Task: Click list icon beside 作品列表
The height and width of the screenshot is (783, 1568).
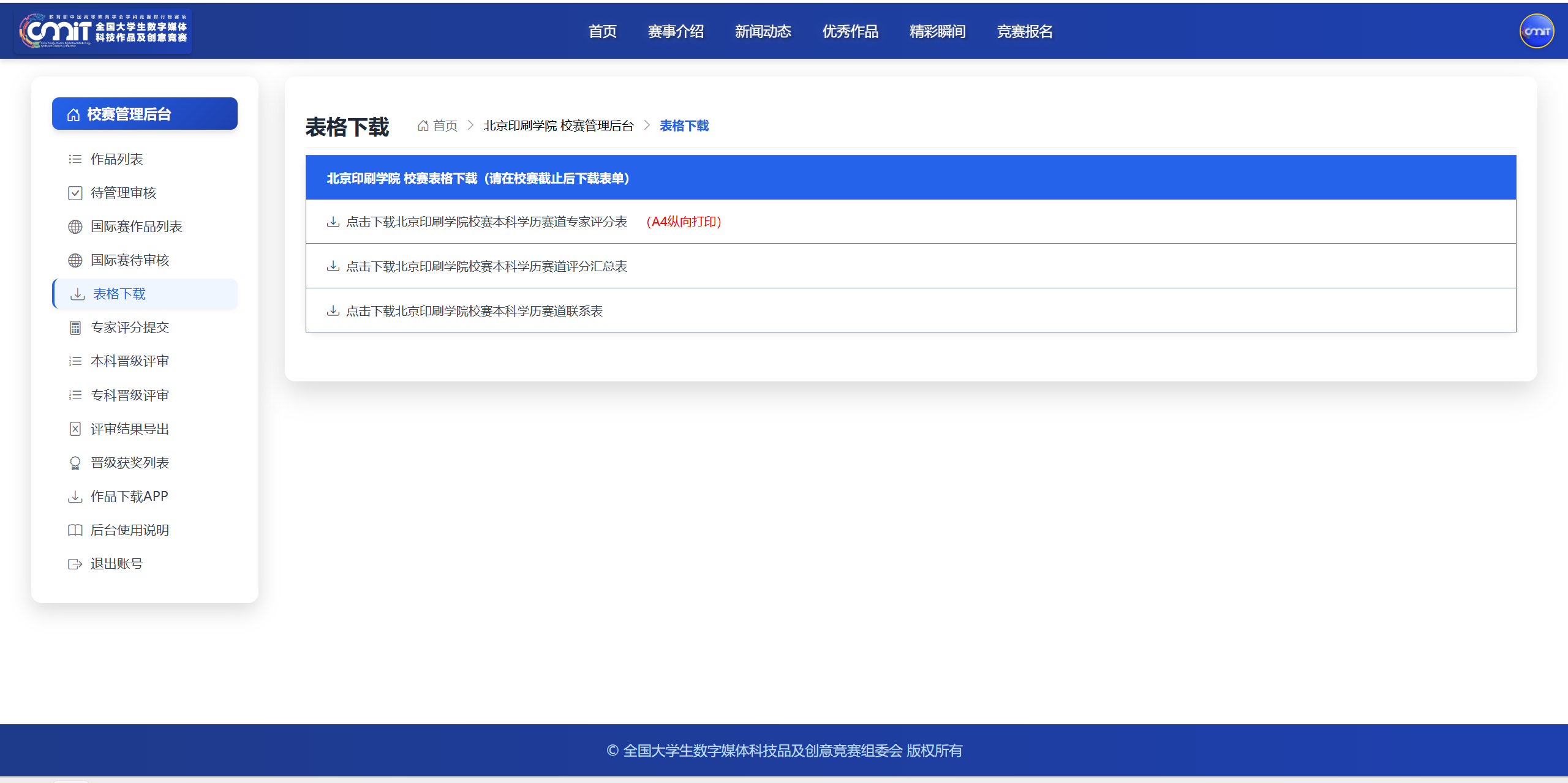Action: [x=75, y=159]
